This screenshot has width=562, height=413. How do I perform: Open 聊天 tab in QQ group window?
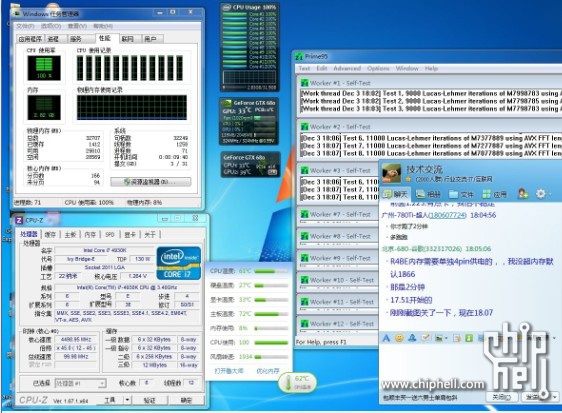(x=395, y=194)
